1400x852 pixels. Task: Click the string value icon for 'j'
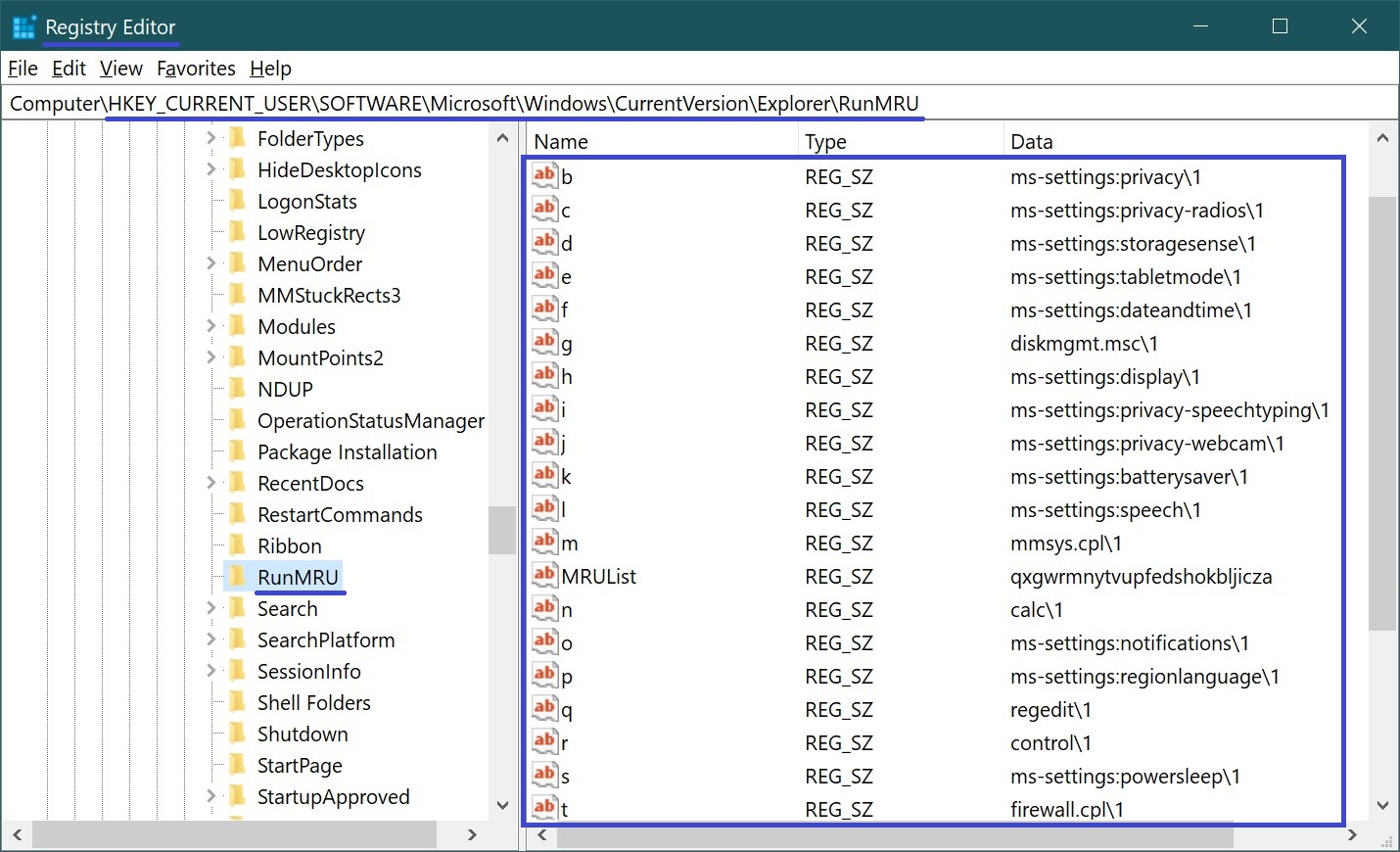click(545, 443)
